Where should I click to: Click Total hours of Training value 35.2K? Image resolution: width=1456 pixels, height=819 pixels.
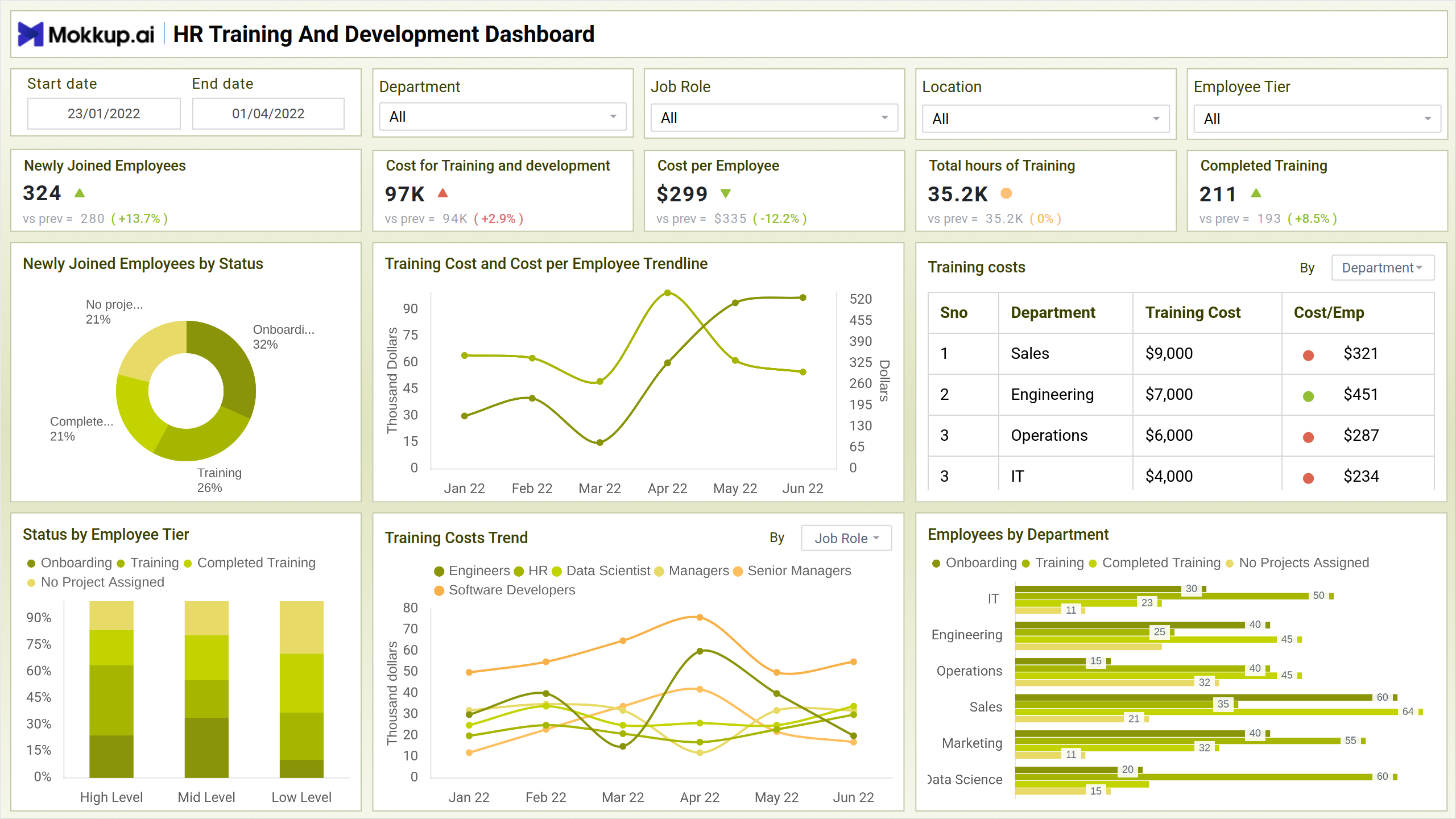click(x=958, y=195)
